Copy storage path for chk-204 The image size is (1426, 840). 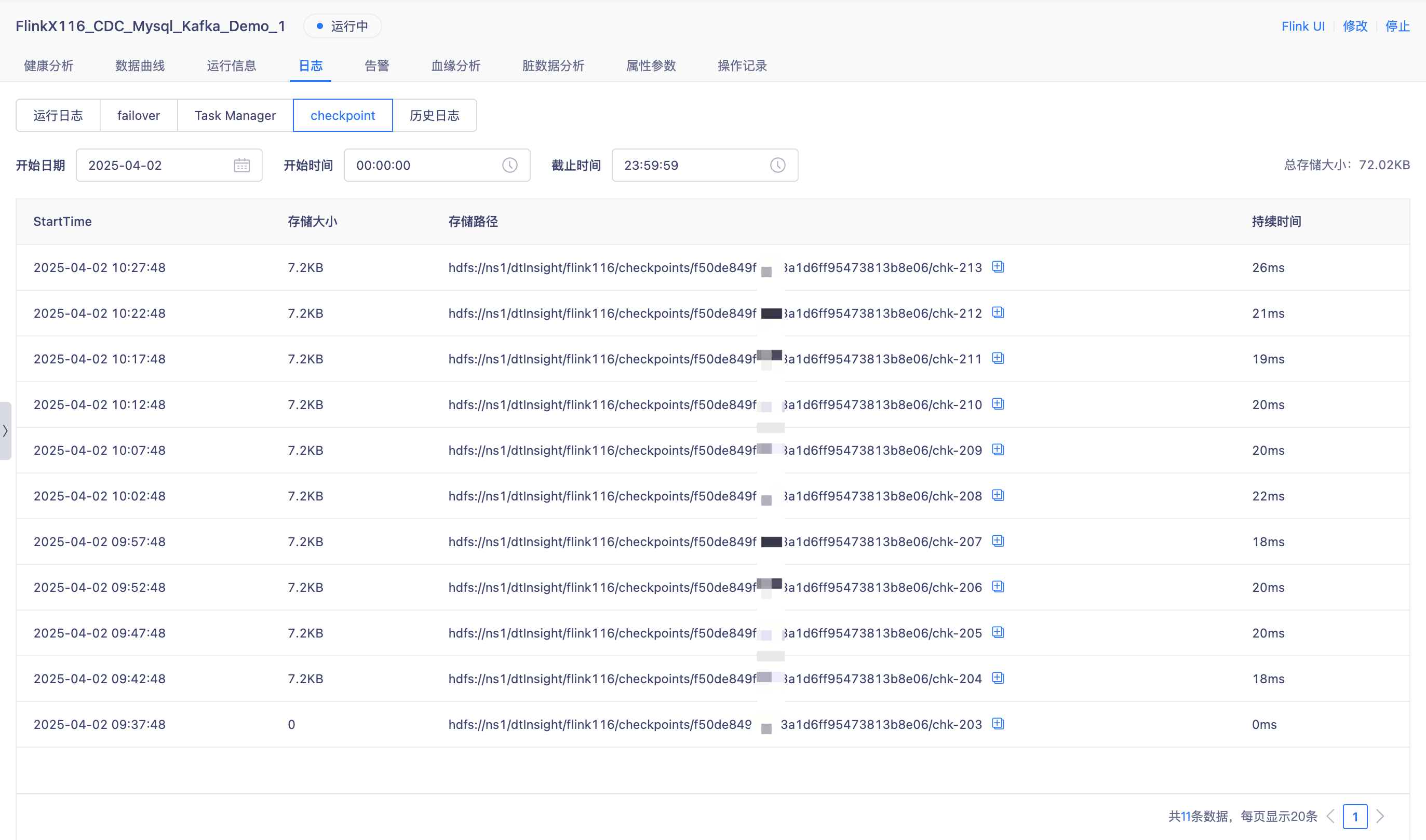click(x=998, y=678)
